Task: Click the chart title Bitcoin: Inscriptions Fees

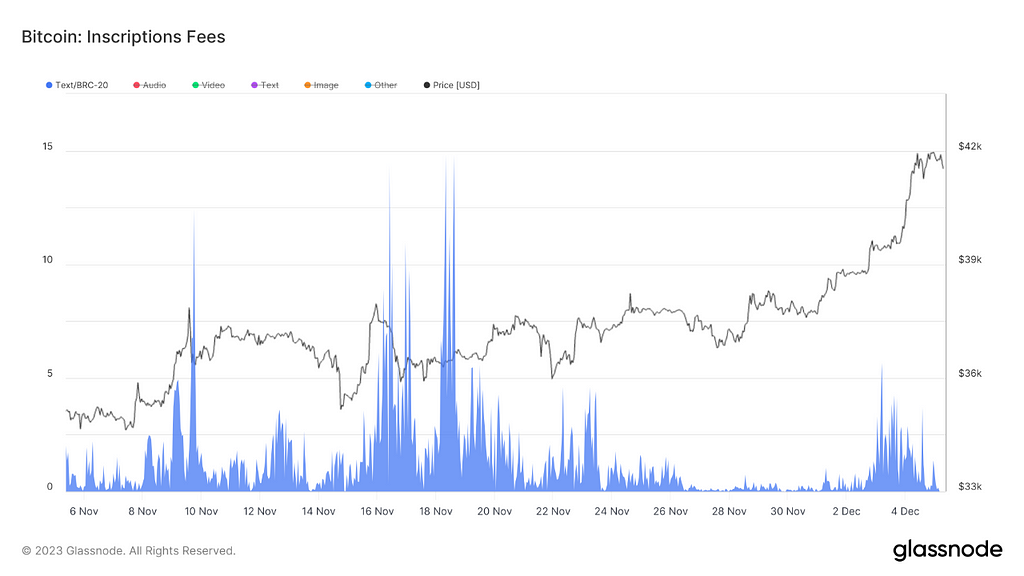Action: click(123, 37)
